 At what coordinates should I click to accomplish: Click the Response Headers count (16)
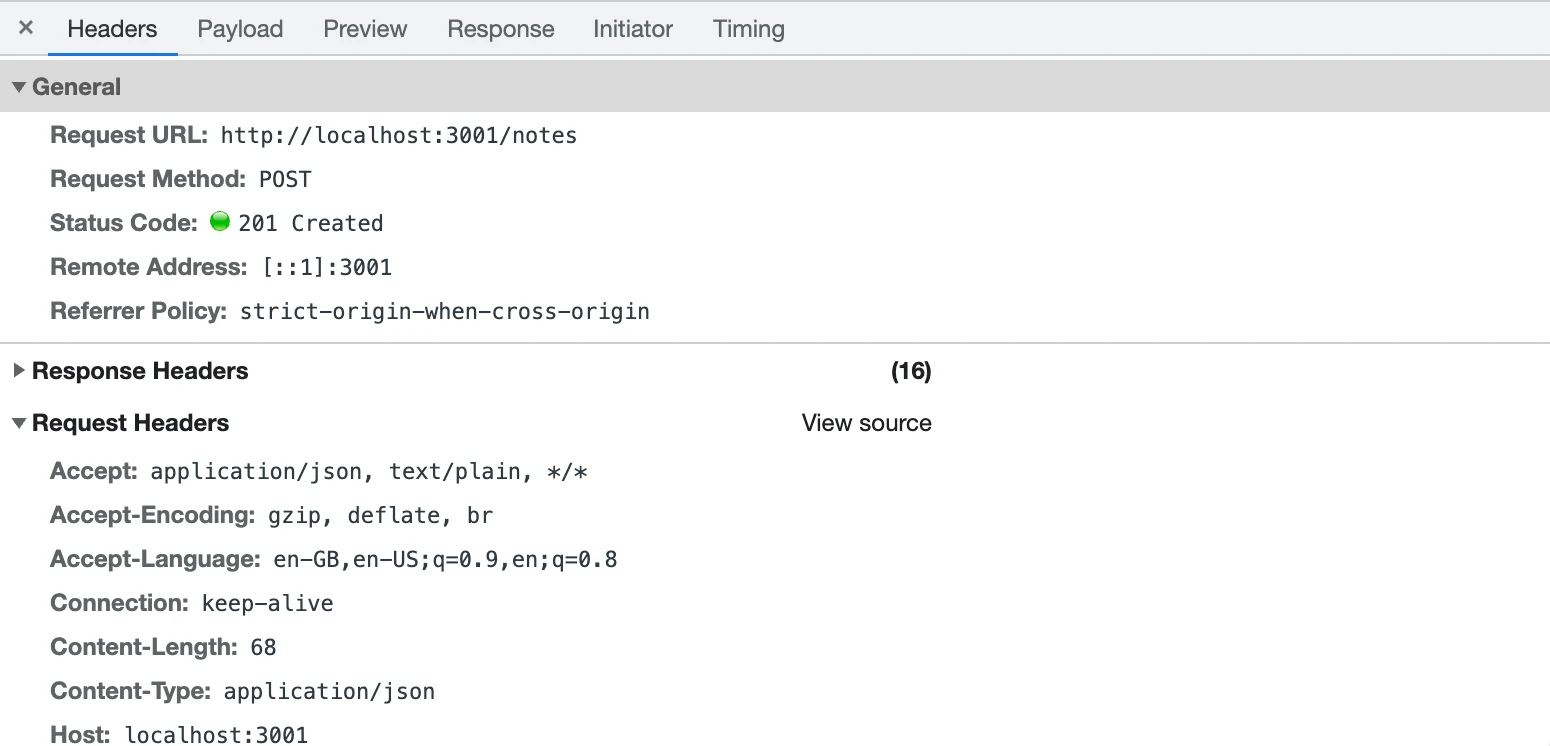tap(911, 371)
